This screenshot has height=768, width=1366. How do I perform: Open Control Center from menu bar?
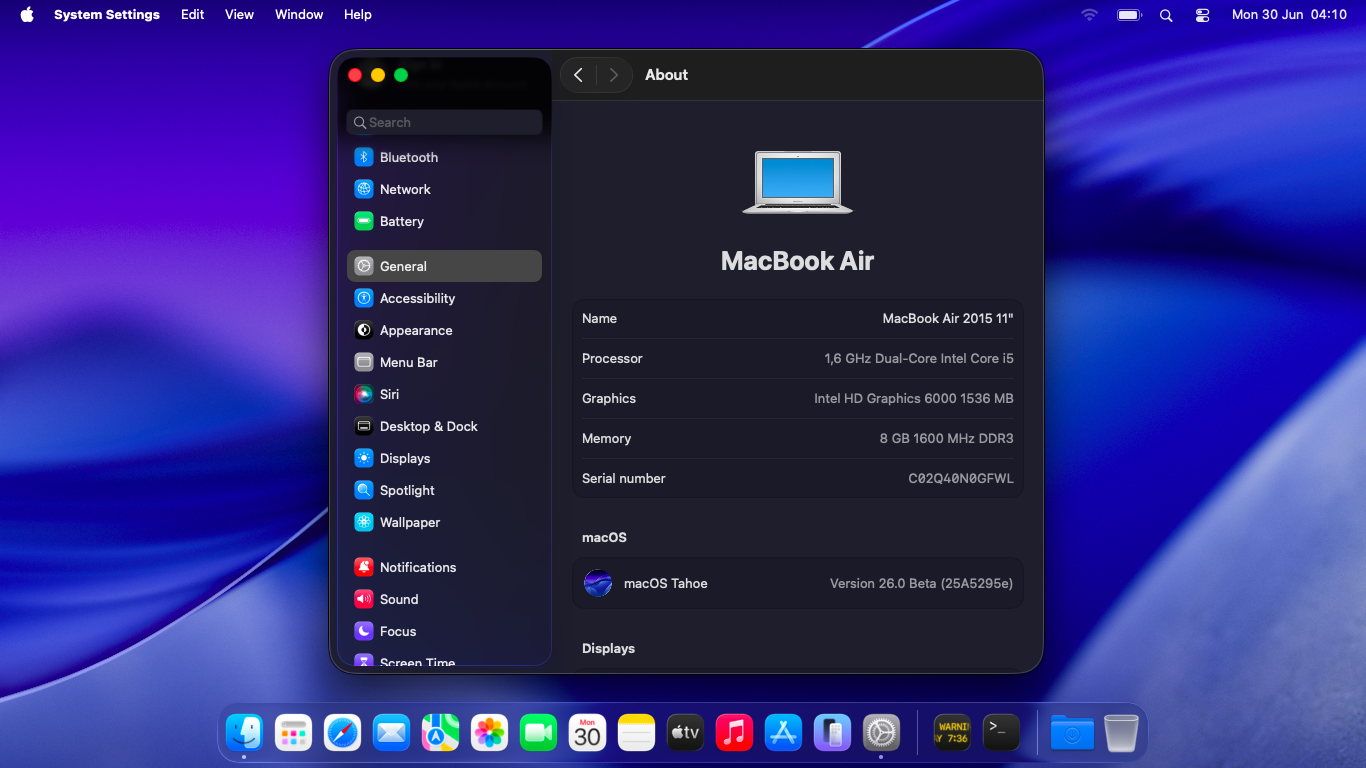[1203, 15]
